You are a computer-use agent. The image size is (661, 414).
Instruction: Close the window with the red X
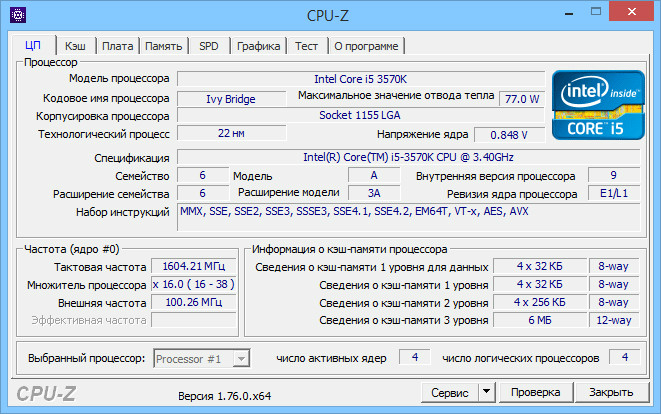coord(631,11)
